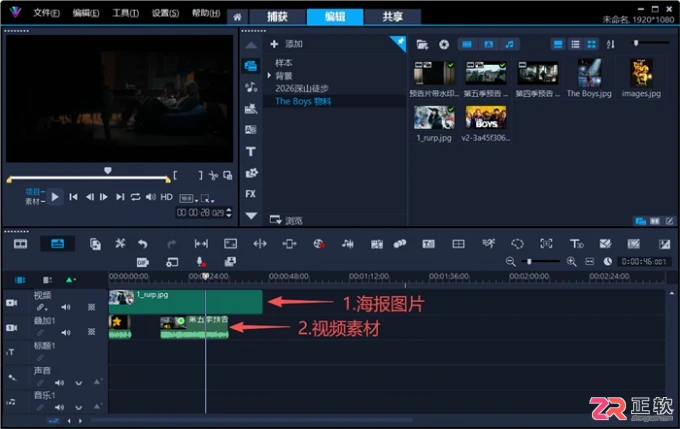Viewport: 680px width, 429px height.
Task: Play the preview video
Action: pyautogui.click(x=55, y=197)
